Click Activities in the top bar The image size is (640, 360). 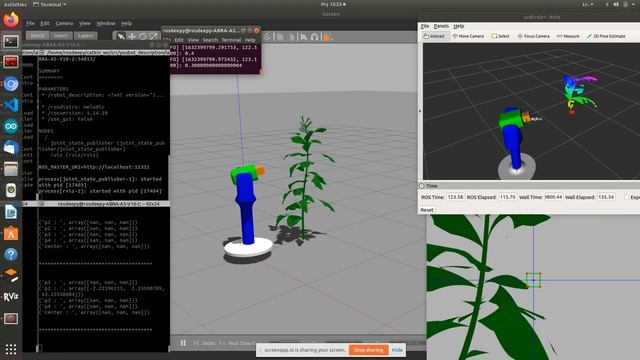tap(15, 4)
